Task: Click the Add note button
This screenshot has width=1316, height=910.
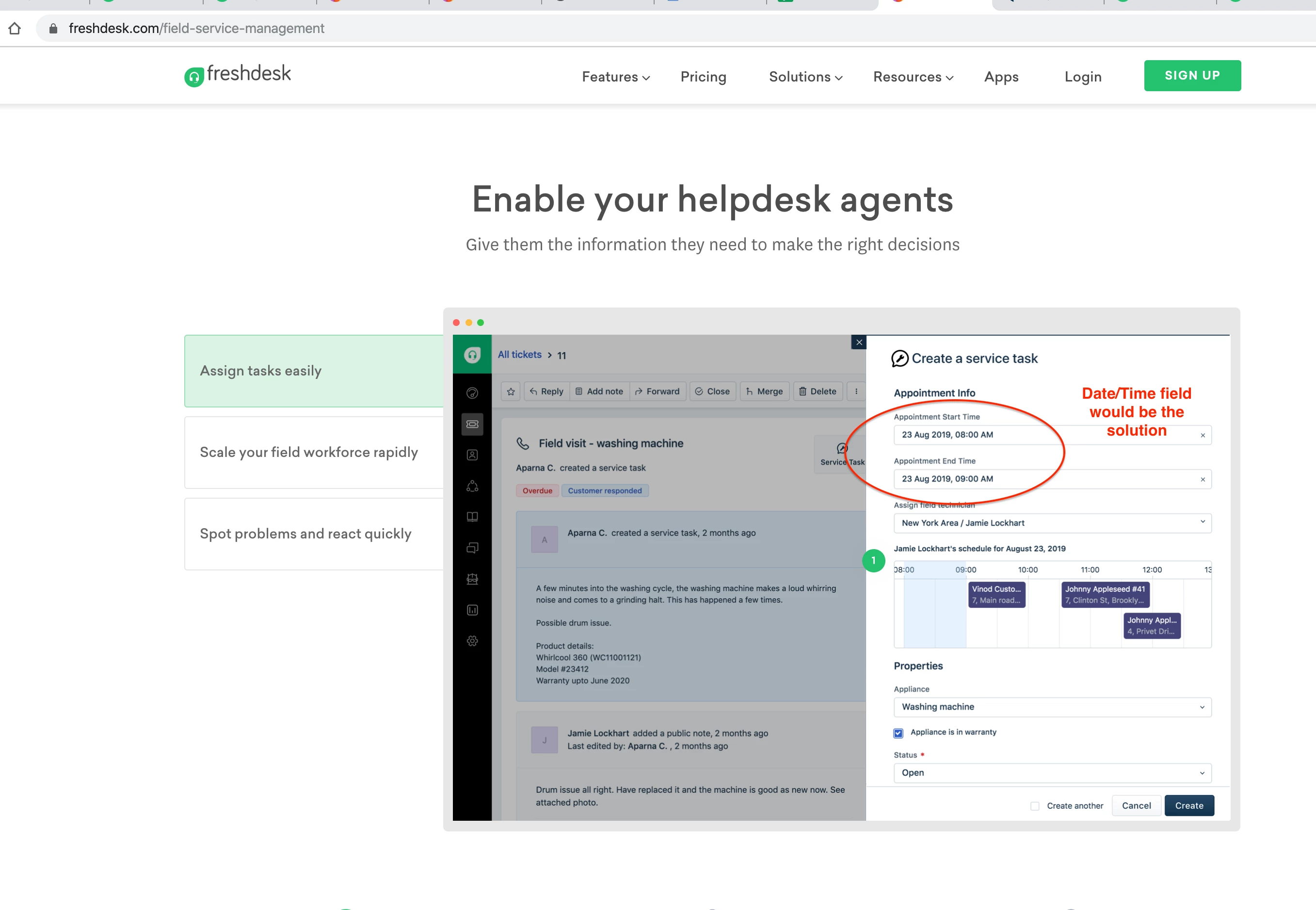Action: (600, 391)
